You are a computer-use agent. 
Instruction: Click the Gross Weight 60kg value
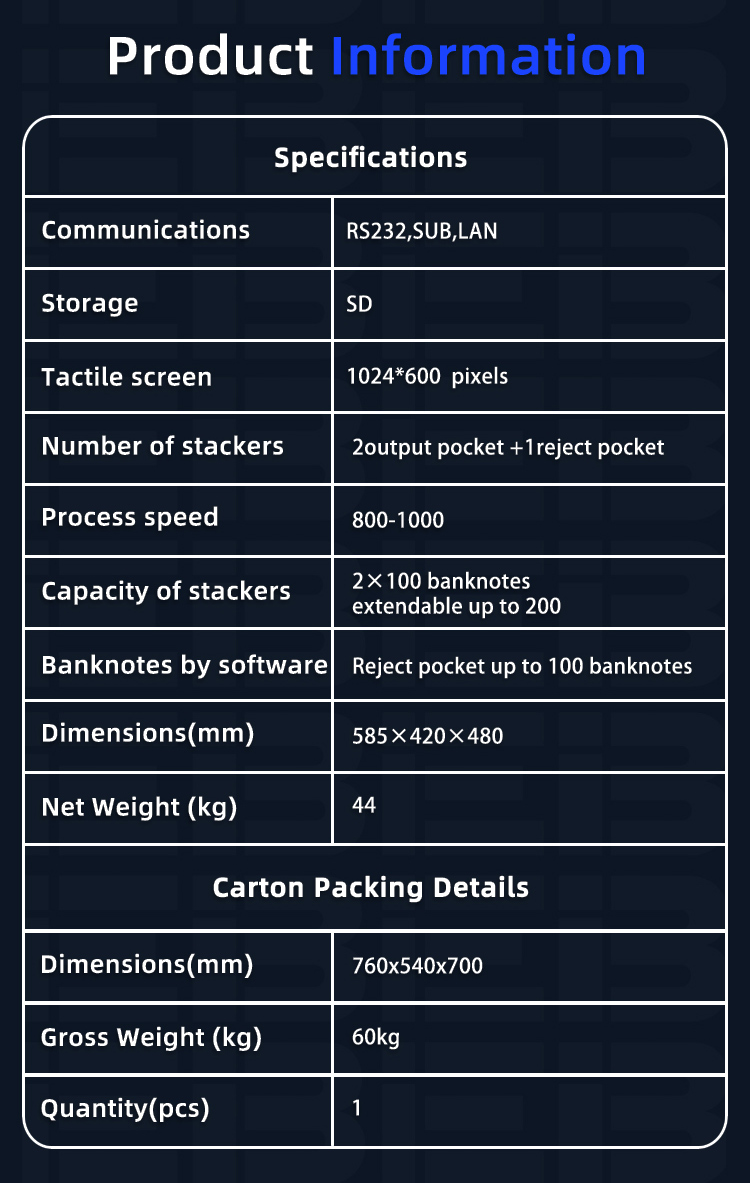point(376,1037)
